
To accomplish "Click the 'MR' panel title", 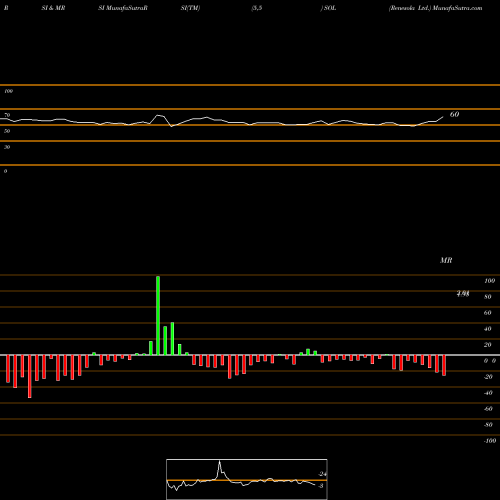I will 446,260.
